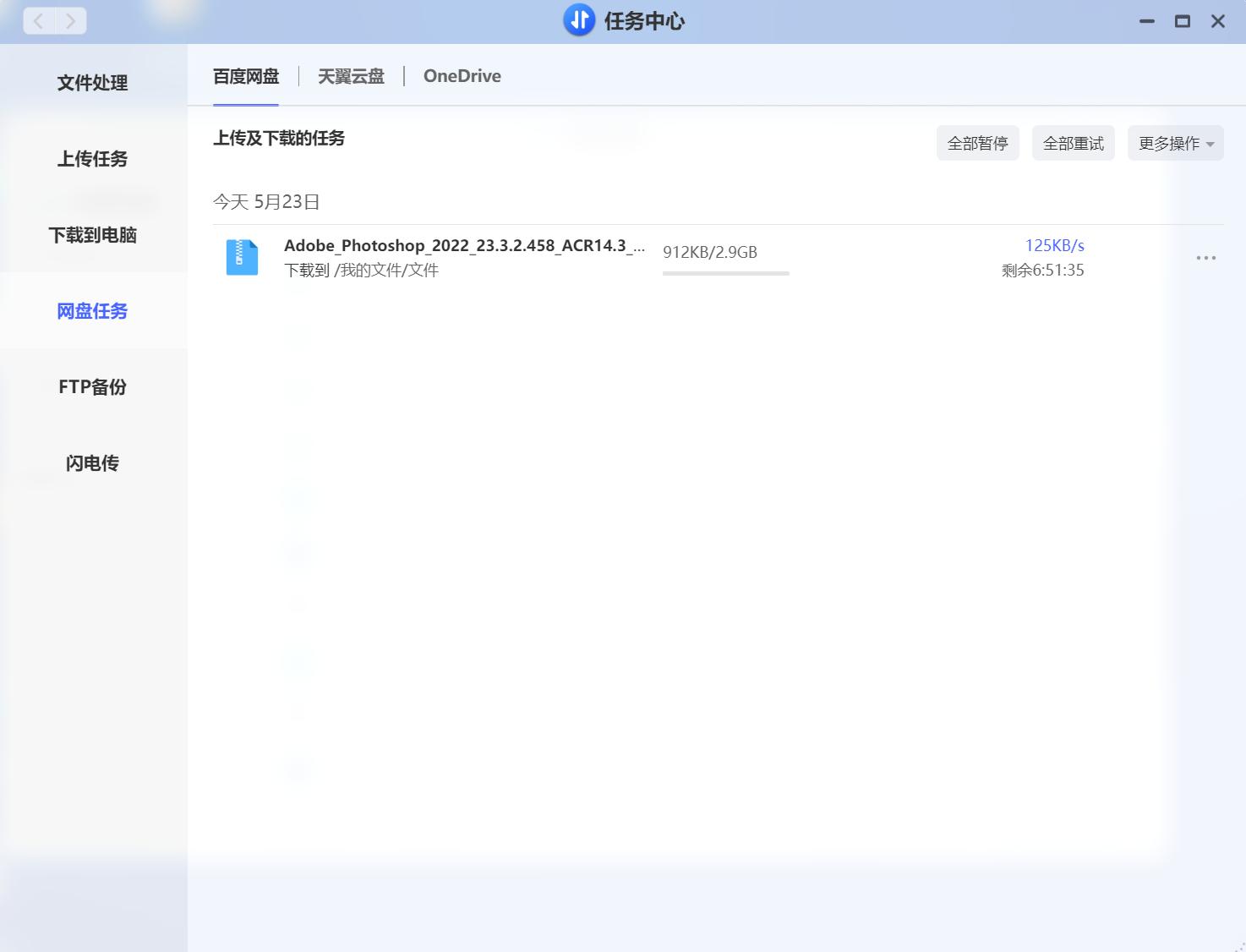Viewport: 1246px width, 952px height.
Task: Click the download progress bar
Action: (x=725, y=273)
